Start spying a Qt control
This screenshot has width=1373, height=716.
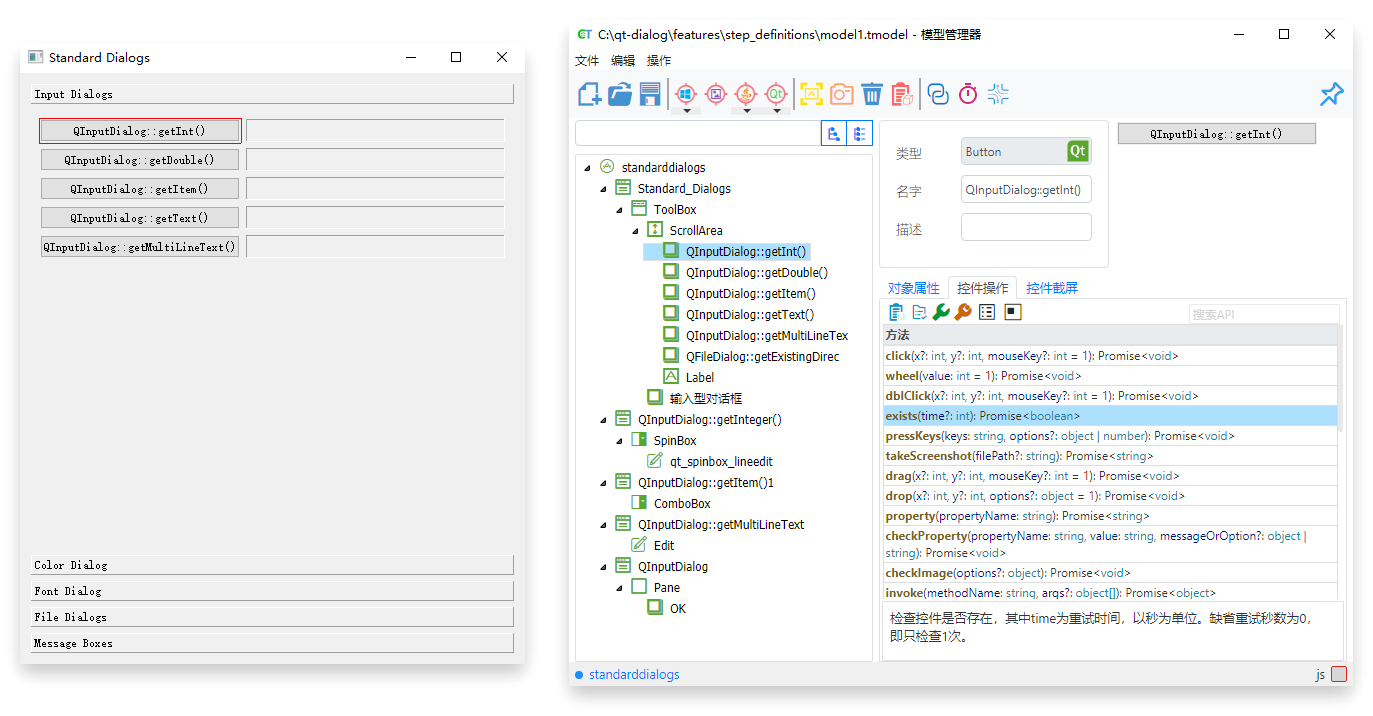coord(776,93)
